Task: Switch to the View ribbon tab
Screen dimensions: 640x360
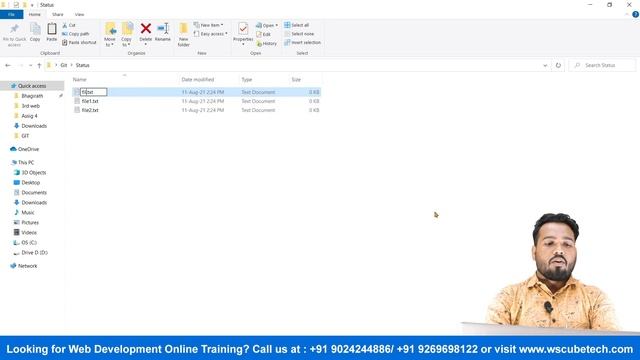Action: [x=79, y=15]
